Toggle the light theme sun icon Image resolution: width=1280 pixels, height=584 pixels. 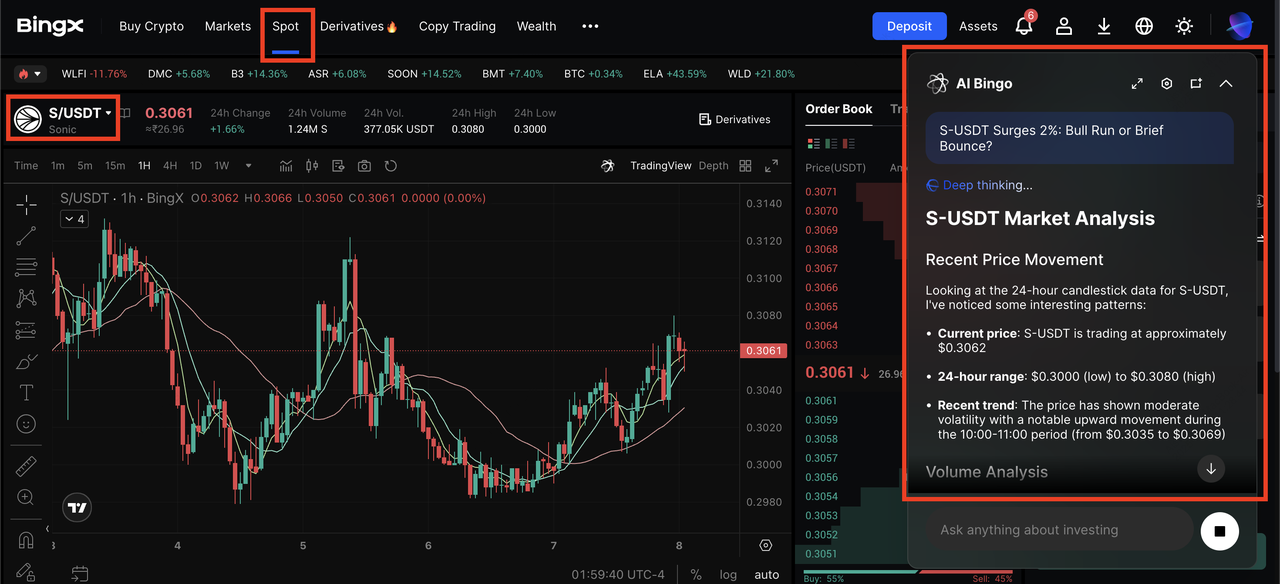pos(1184,26)
